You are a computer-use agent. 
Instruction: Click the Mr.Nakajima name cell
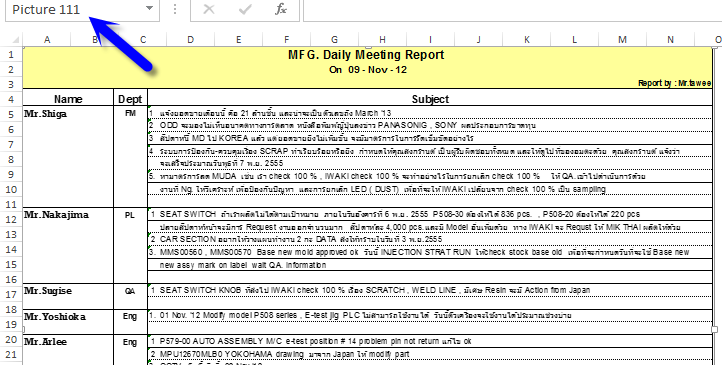[56, 215]
